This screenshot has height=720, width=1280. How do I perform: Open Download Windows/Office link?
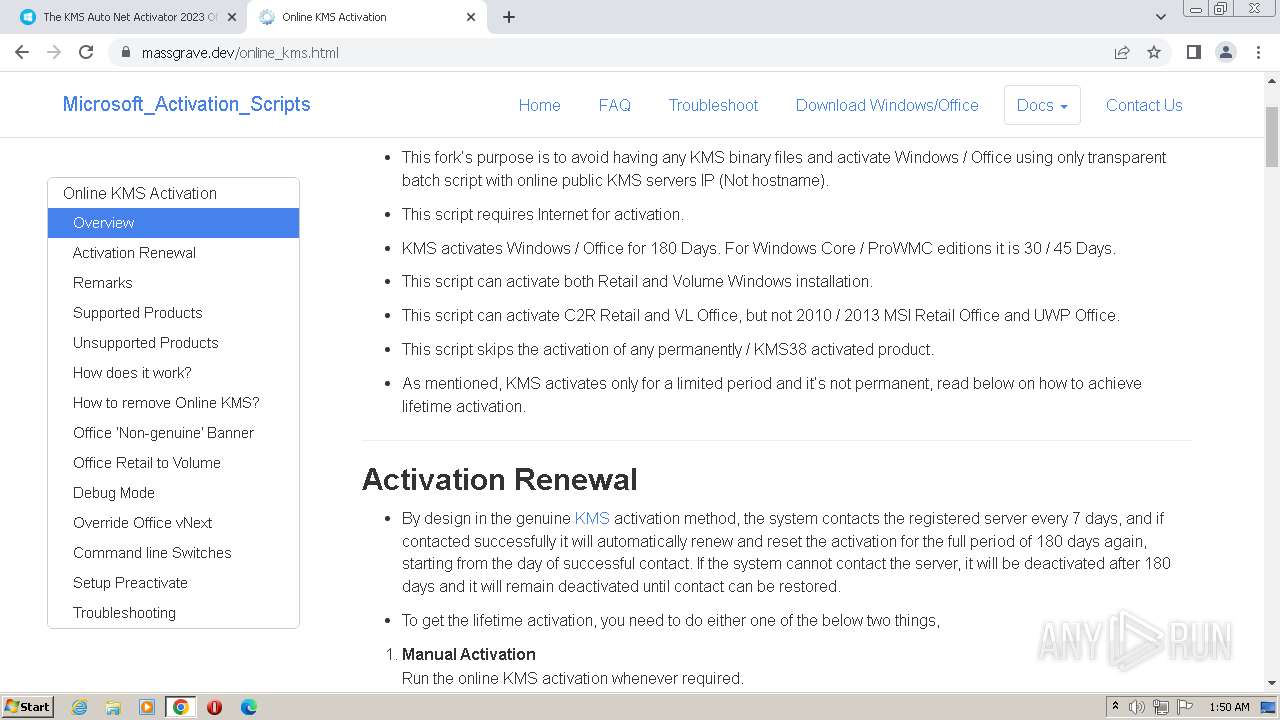887,105
